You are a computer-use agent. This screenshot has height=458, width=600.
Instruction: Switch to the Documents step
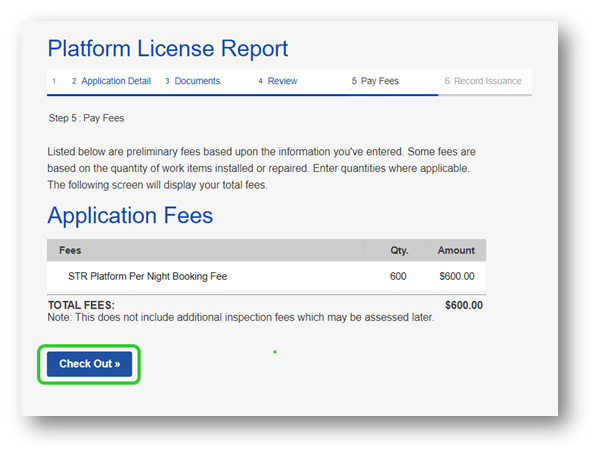[x=192, y=81]
